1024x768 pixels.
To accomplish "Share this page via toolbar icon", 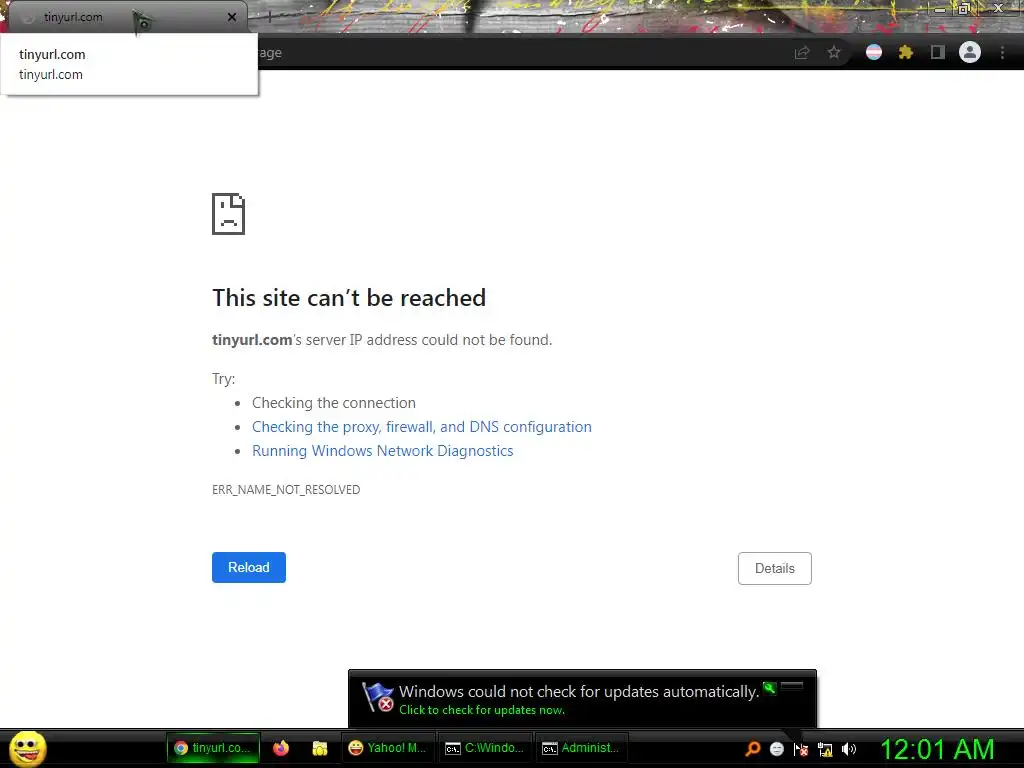I will [802, 53].
